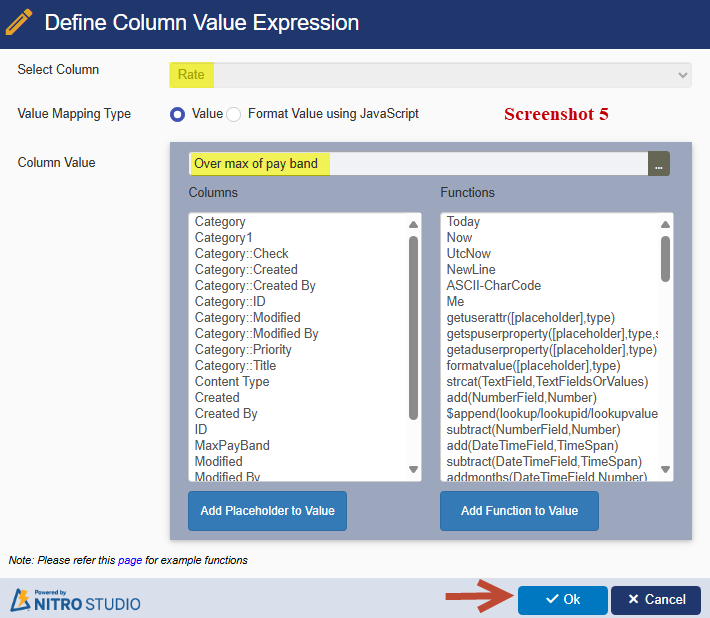Viewport: 710px width, 618px height.
Task: Click the Nitro Studio logo
Action: click(x=75, y=600)
